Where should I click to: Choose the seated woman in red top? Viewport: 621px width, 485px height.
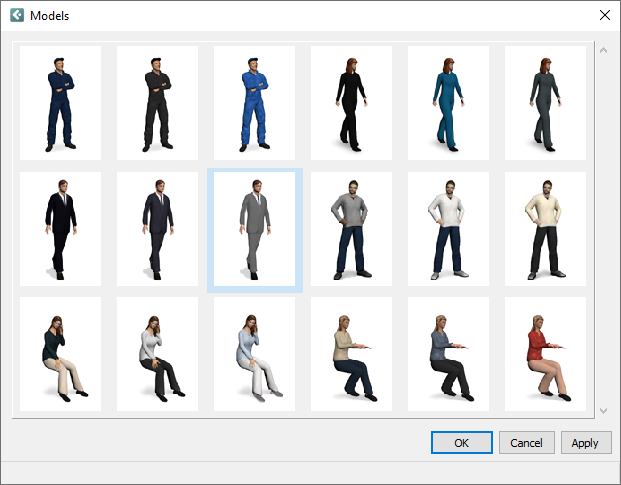545,354
